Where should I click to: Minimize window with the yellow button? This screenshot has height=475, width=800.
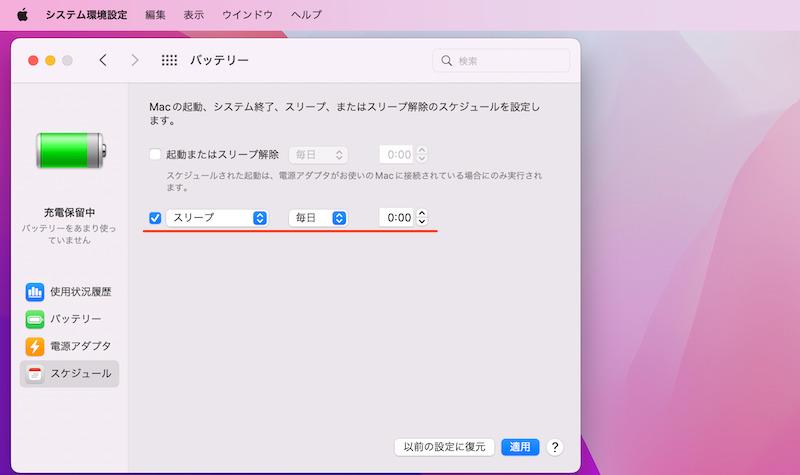[x=50, y=61]
